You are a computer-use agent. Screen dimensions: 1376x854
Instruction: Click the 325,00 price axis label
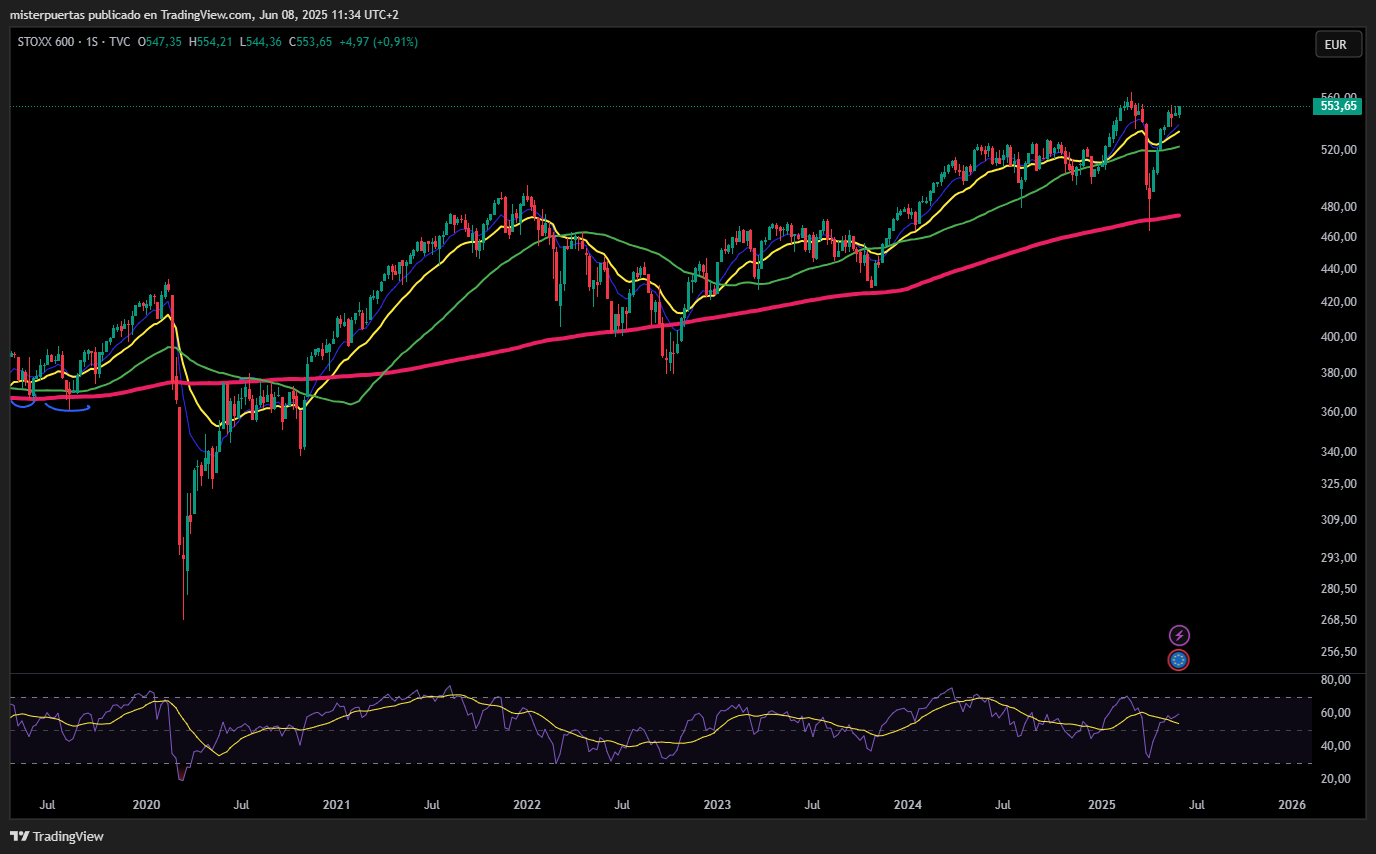point(1338,484)
